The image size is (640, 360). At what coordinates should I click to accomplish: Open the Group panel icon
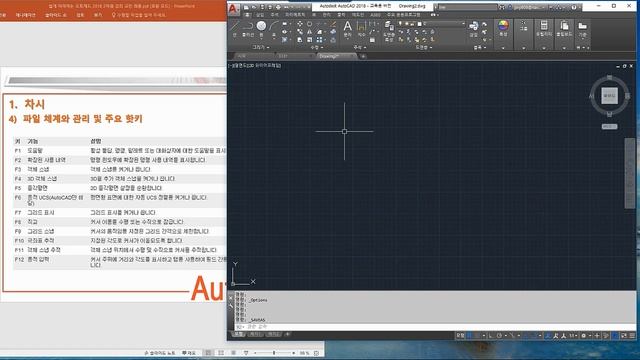pos(523,27)
